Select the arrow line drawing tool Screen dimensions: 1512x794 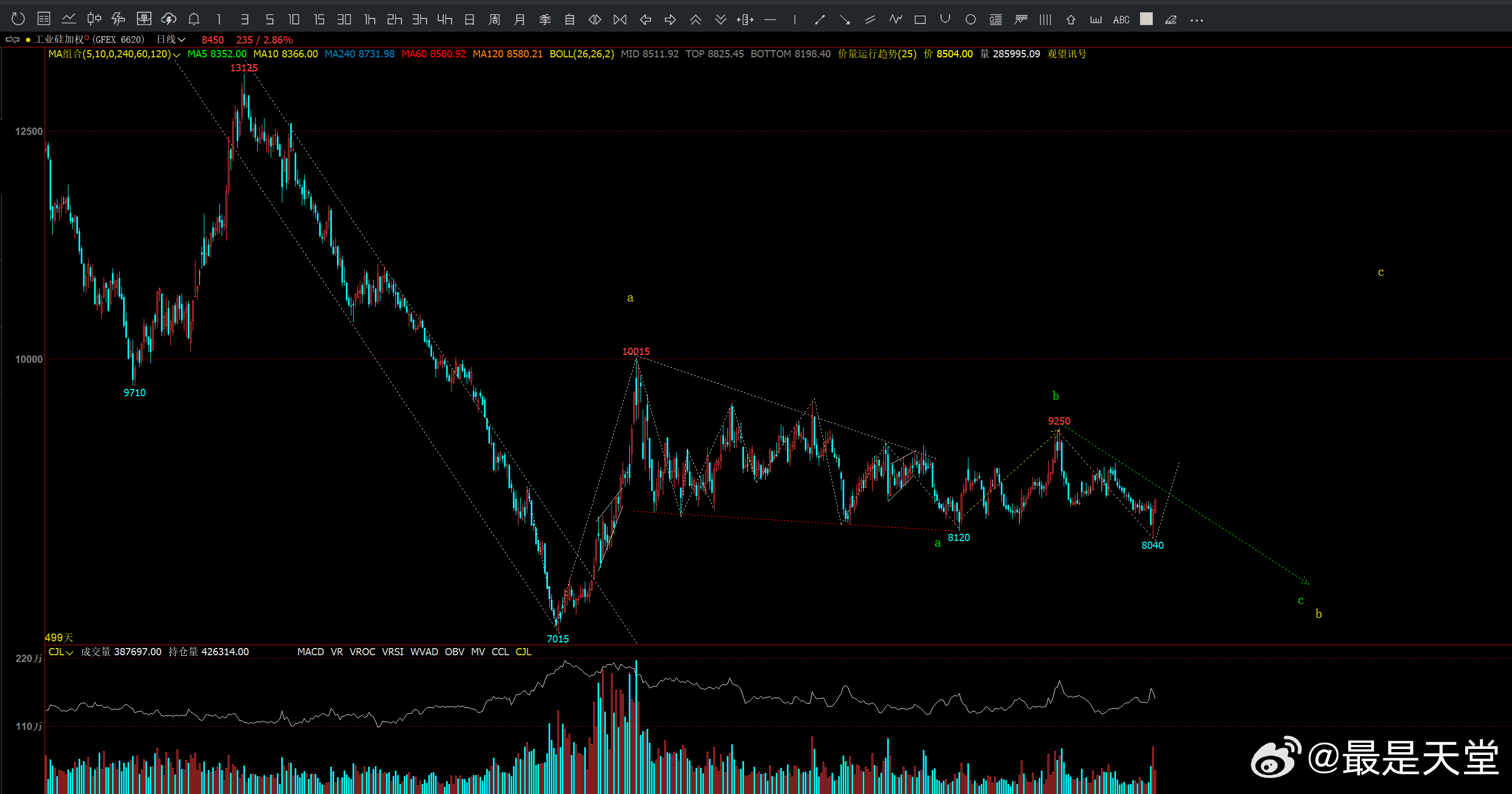[845, 20]
